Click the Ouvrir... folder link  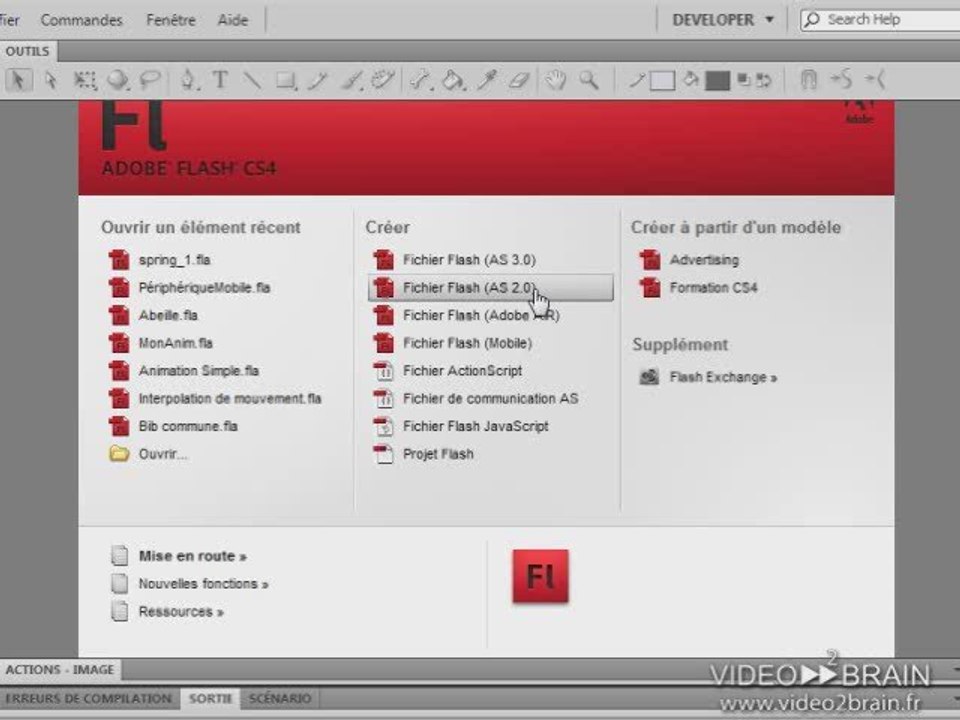pyautogui.click(x=149, y=454)
